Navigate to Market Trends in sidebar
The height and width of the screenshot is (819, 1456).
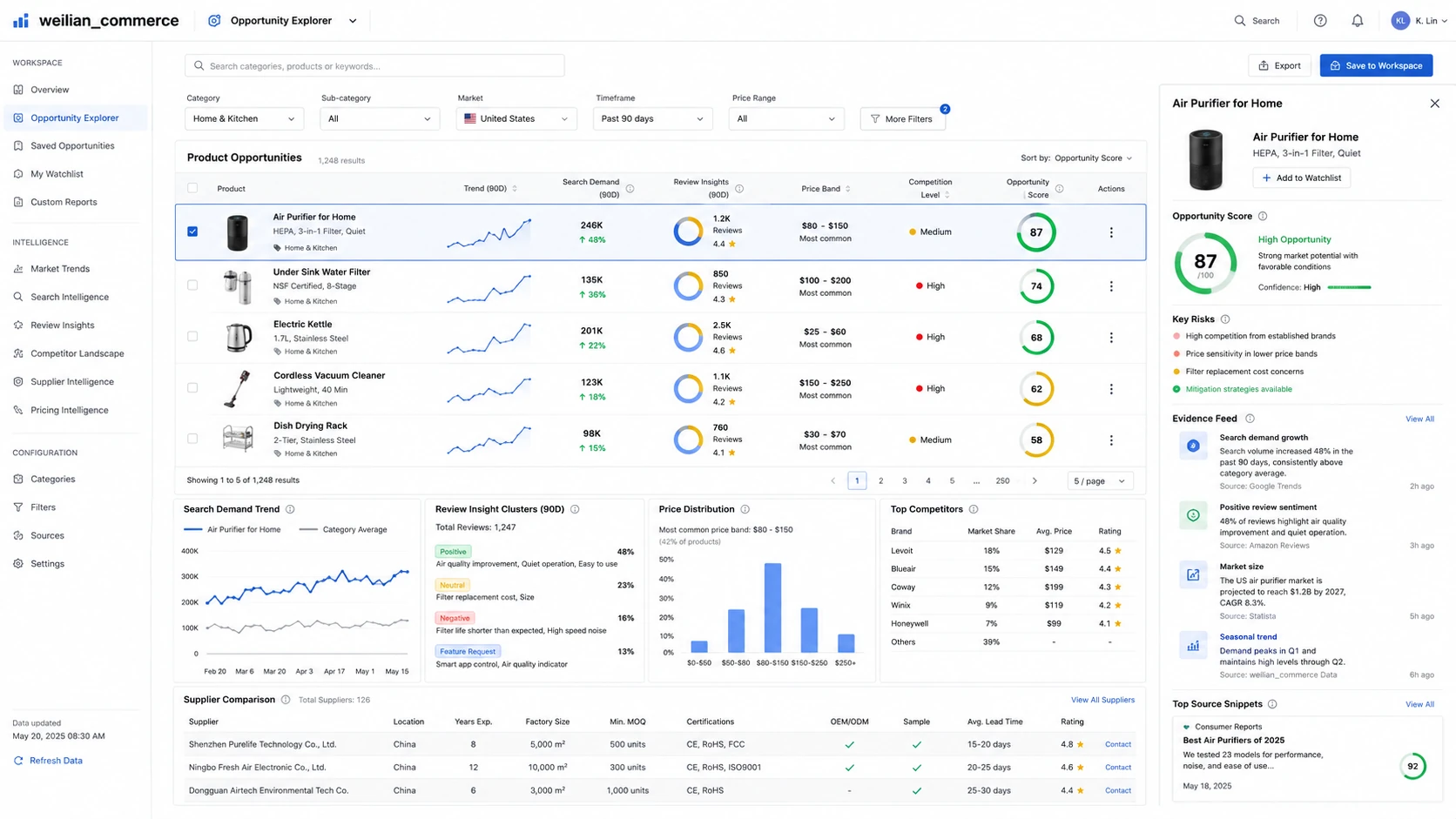(60, 269)
